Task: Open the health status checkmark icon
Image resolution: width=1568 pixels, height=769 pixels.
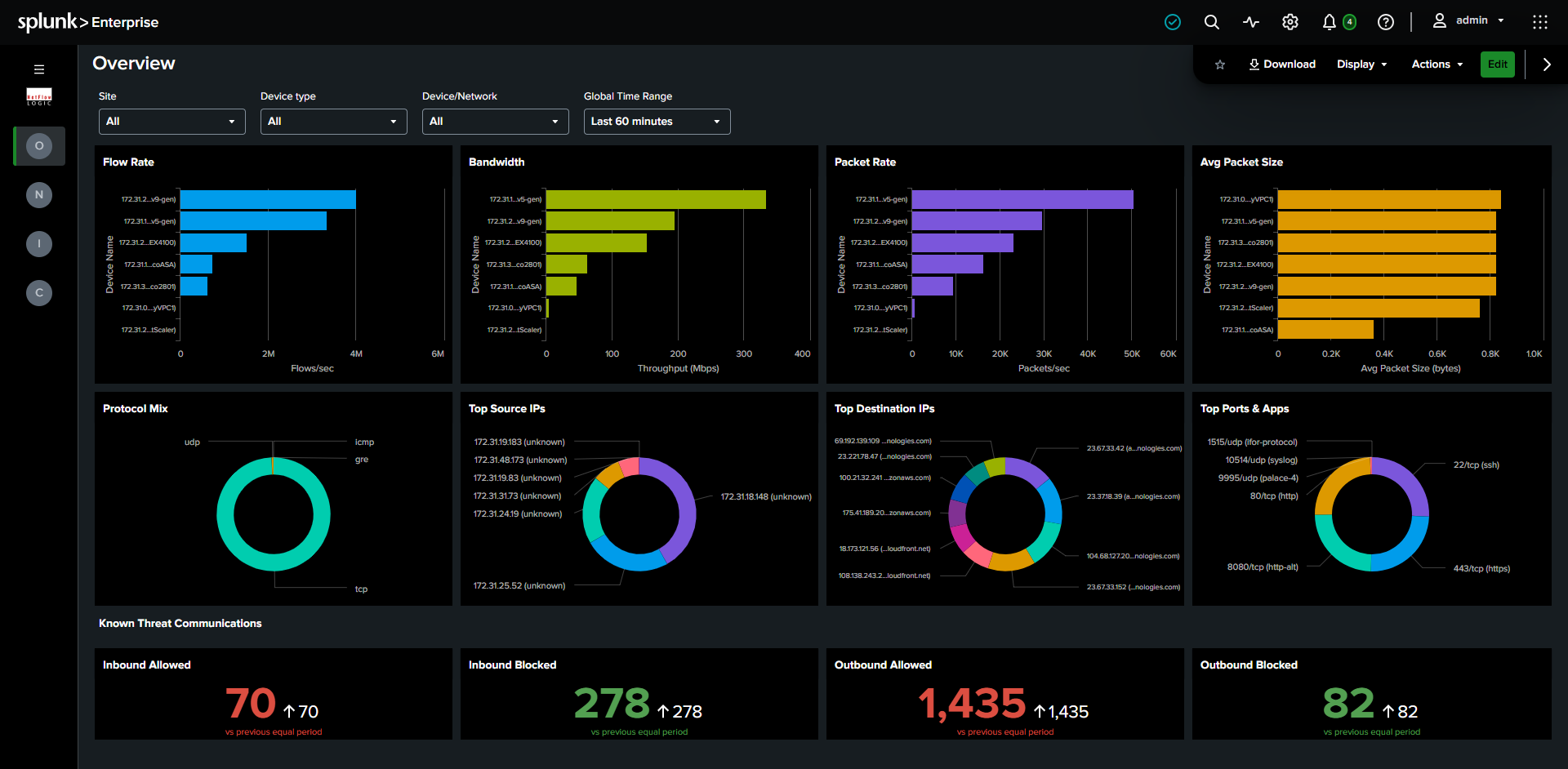Action: (x=1173, y=22)
